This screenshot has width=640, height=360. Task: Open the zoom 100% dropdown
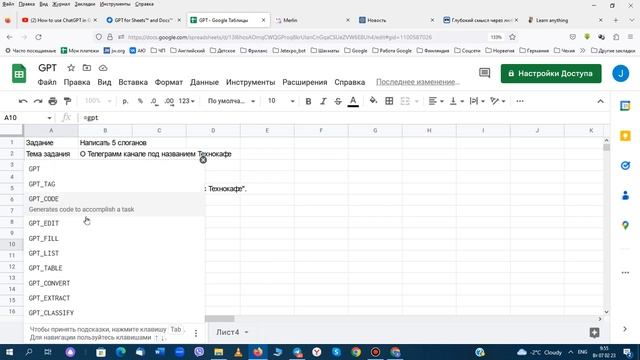(98, 101)
